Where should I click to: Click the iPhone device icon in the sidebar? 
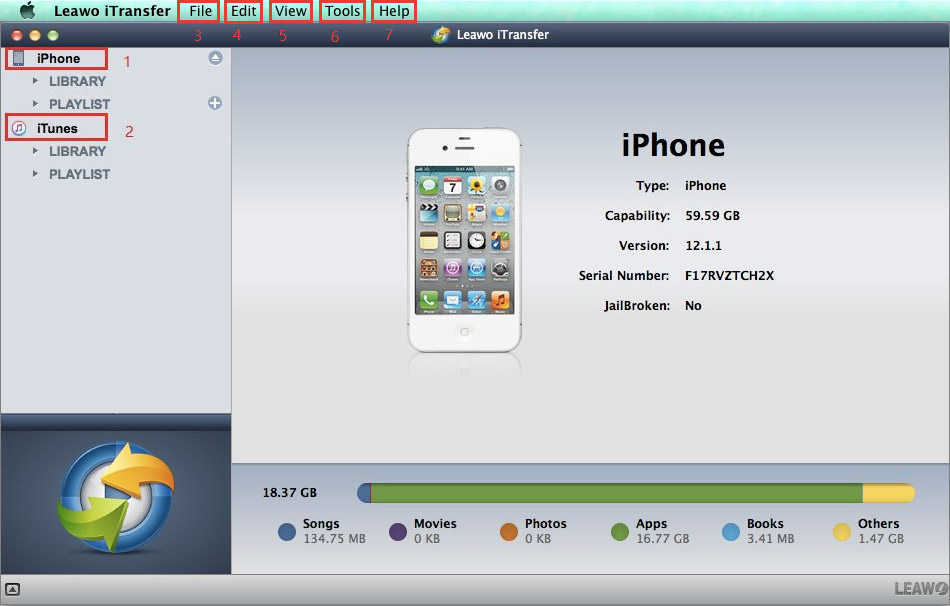(x=18, y=58)
